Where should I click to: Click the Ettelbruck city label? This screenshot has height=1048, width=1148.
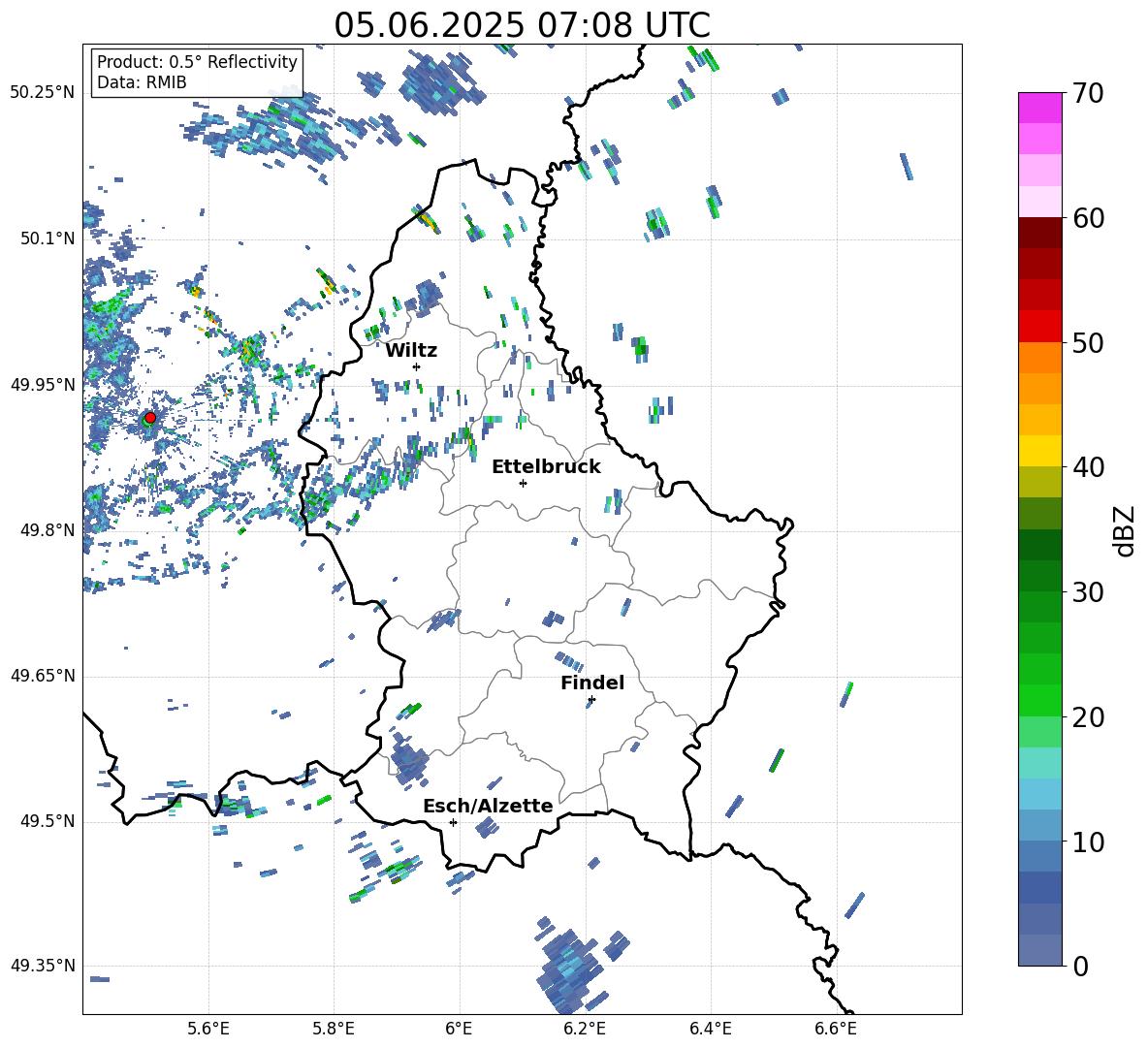click(x=546, y=467)
